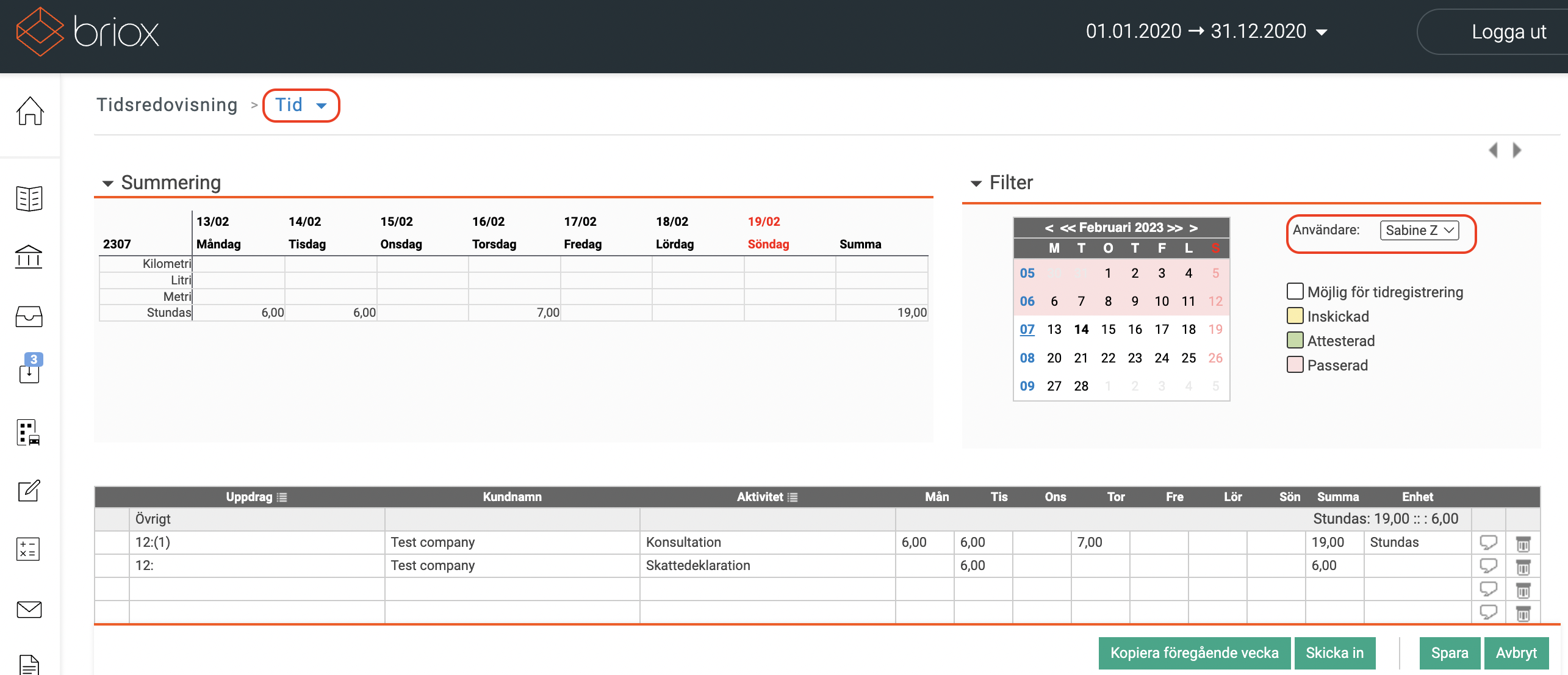Collapse the Filter section
Image resolution: width=1568 pixels, height=675 pixels.
click(976, 183)
